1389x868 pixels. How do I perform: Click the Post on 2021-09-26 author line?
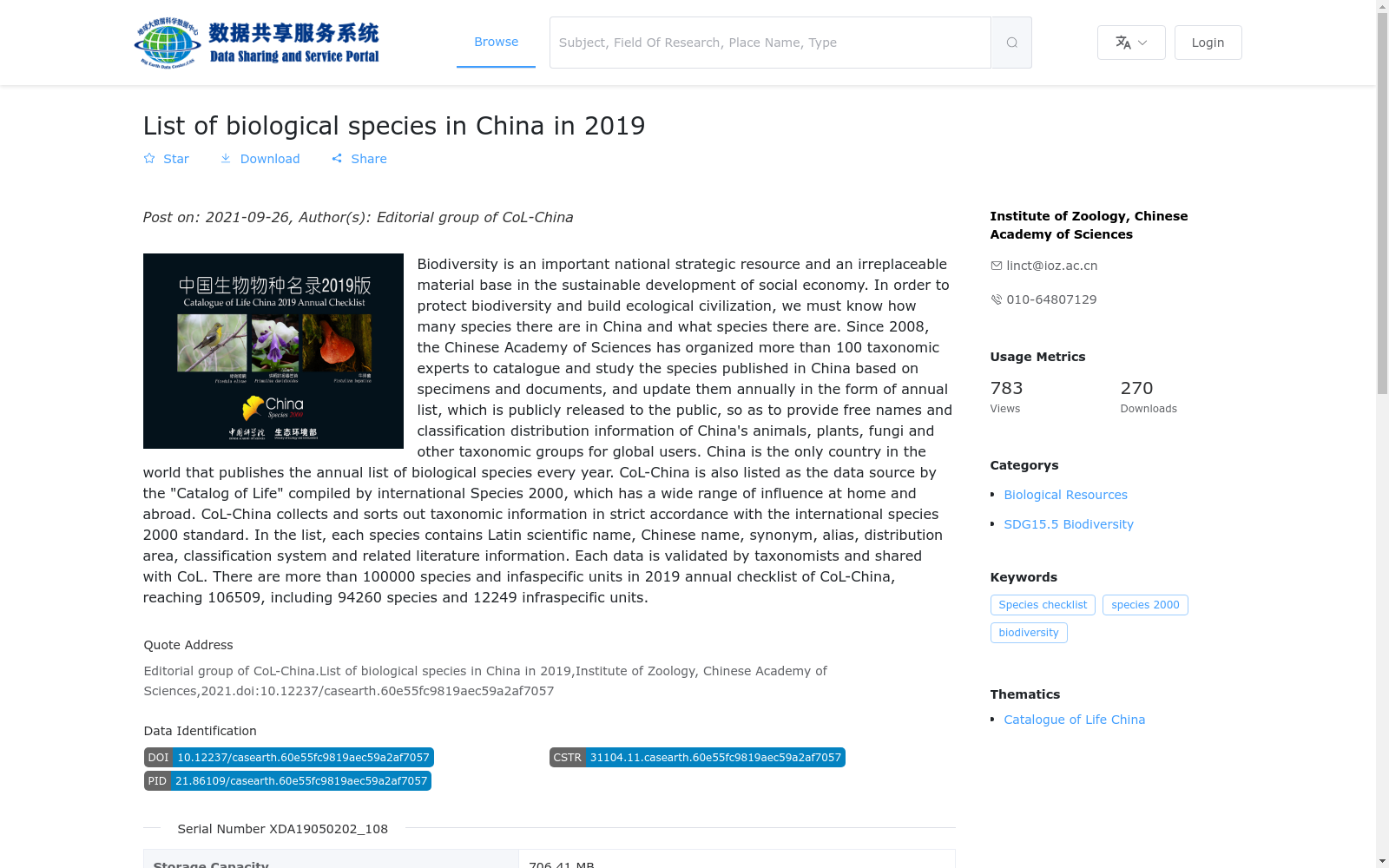(358, 218)
